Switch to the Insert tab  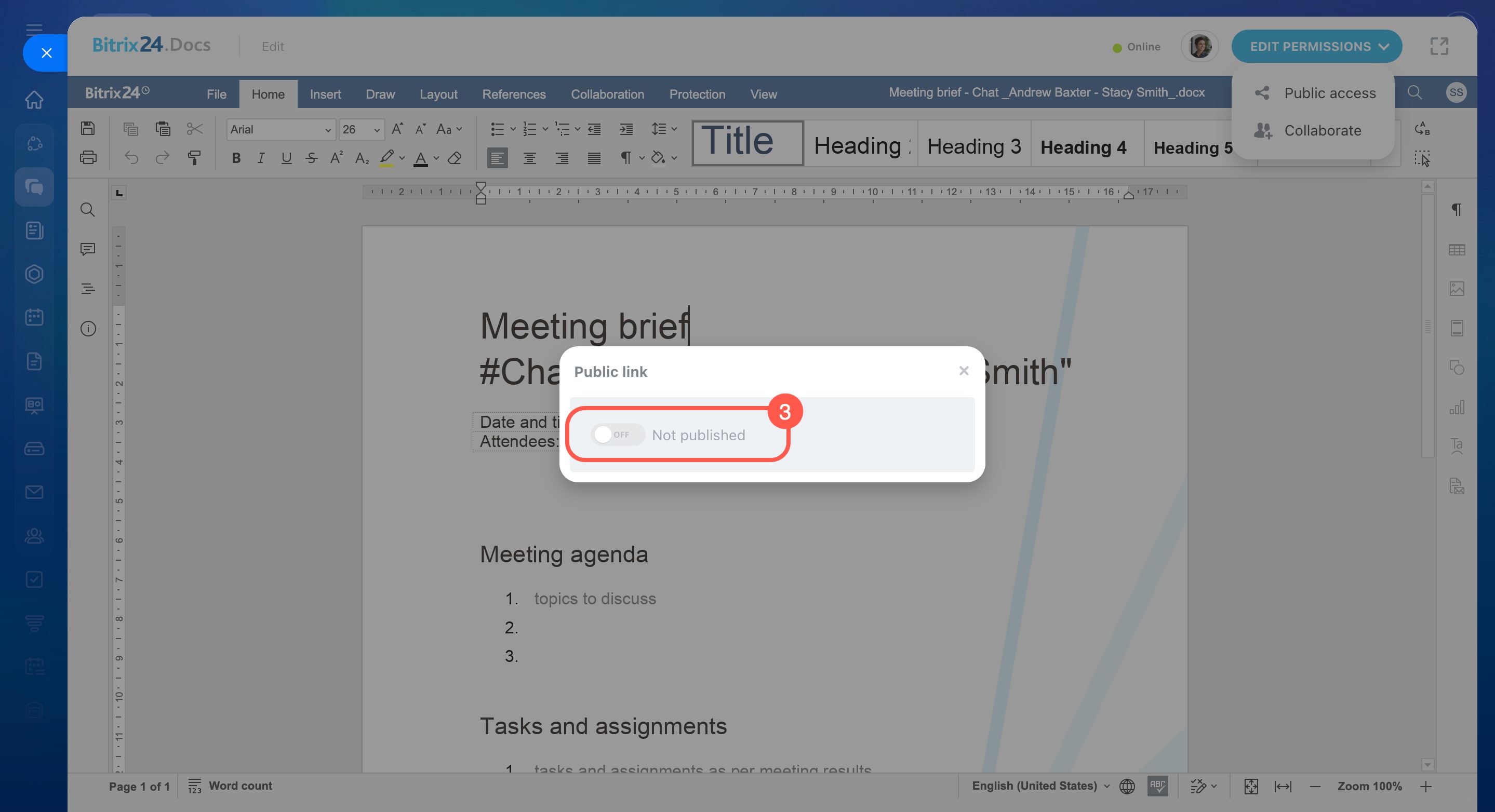tap(325, 94)
